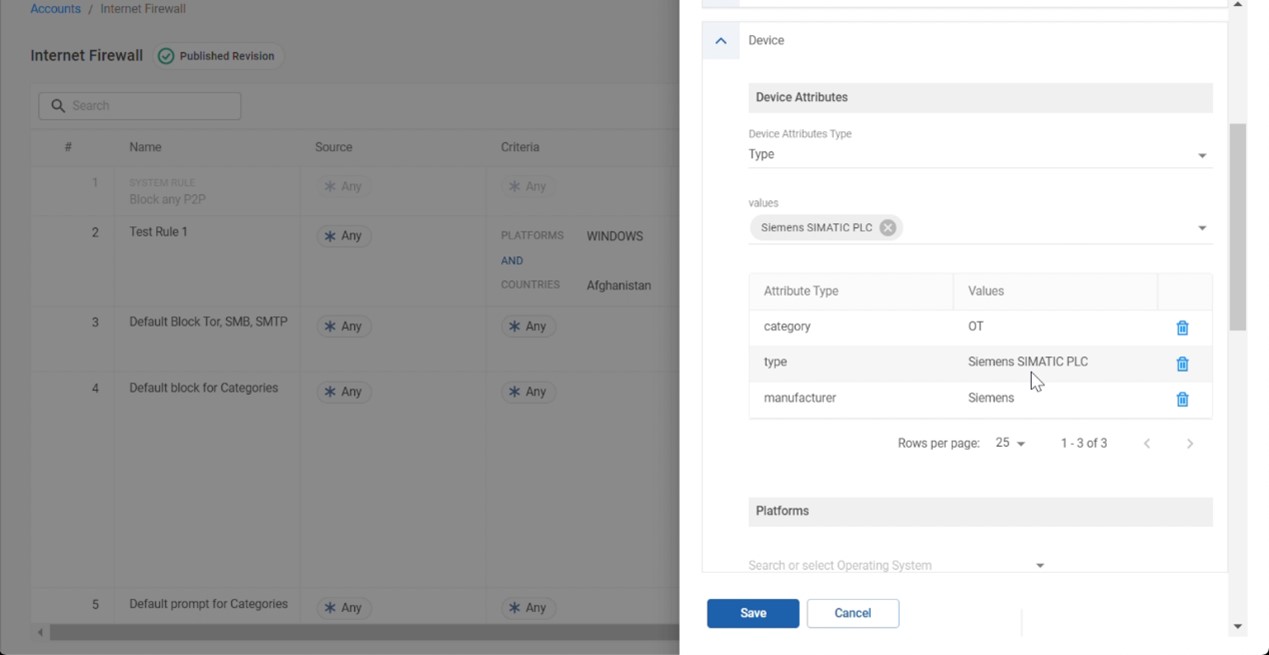Click the search magnifier icon

58,106
